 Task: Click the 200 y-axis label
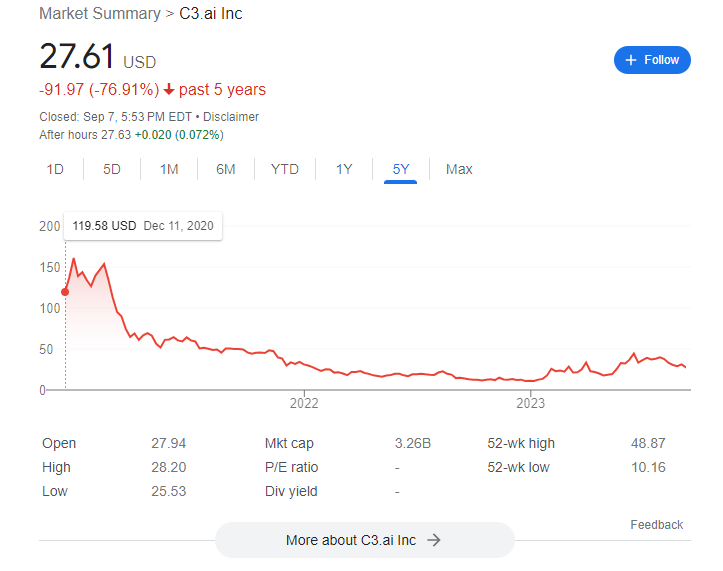49,226
